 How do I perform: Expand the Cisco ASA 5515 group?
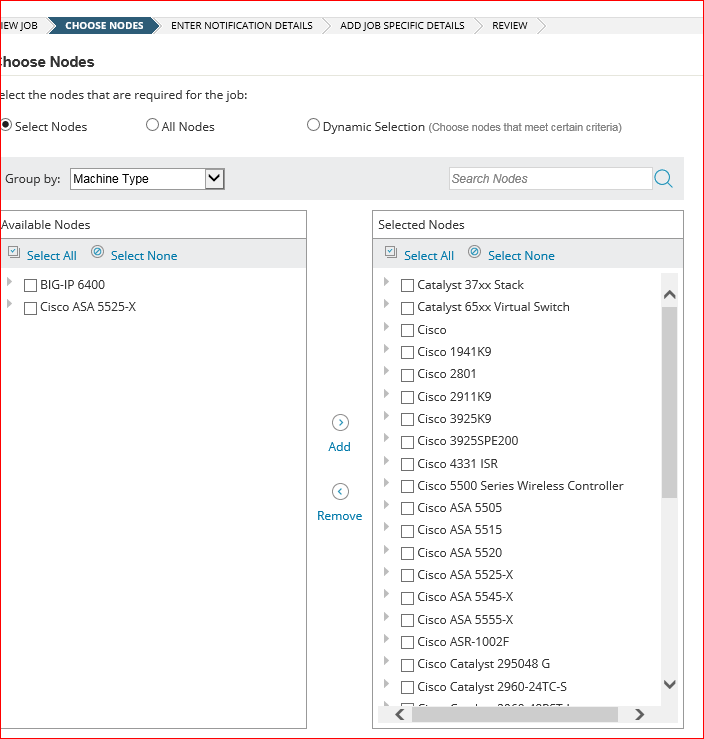(386, 526)
